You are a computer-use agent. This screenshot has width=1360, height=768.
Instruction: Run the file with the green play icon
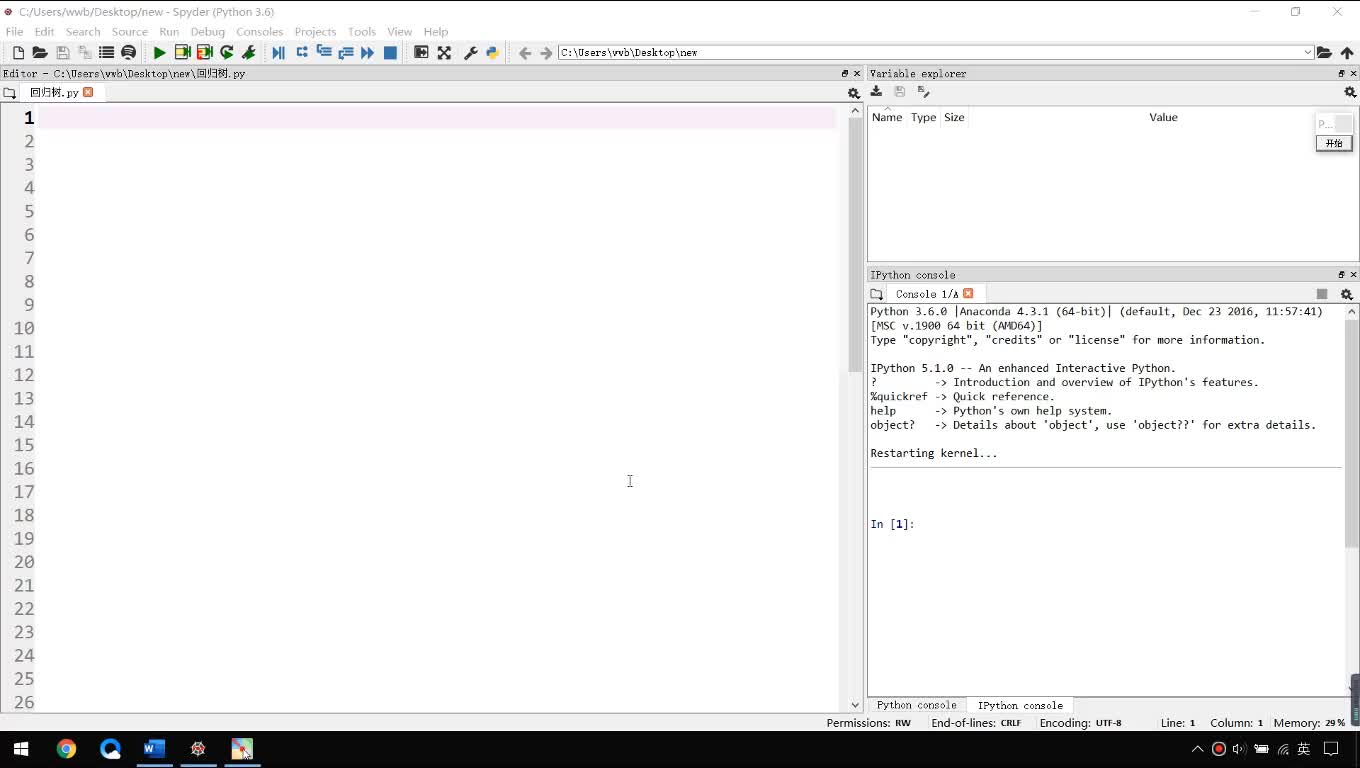[x=159, y=53]
